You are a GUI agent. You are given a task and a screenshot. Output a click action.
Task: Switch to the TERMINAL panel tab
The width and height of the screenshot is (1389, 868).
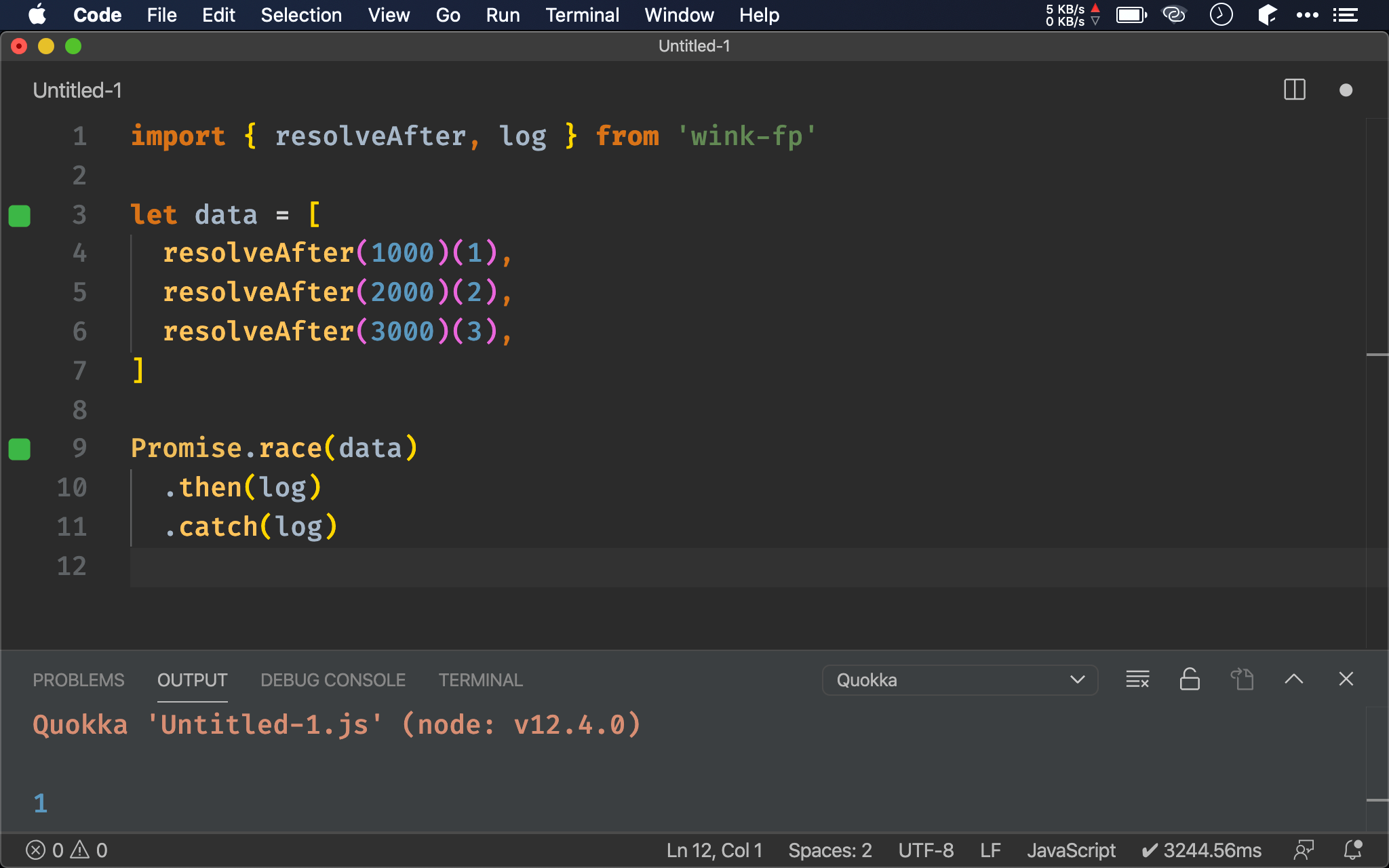[480, 679]
